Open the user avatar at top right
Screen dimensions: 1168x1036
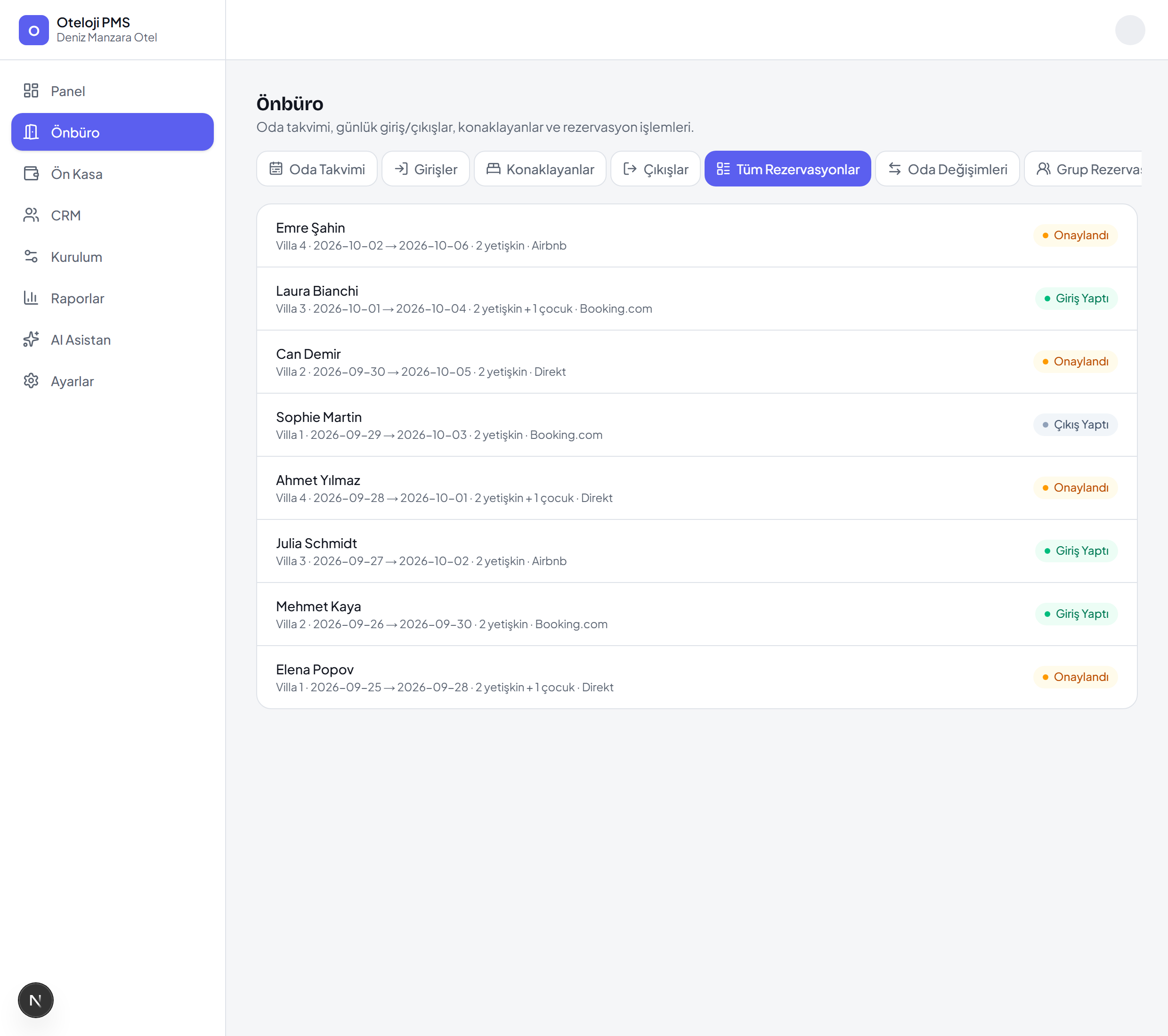(x=1130, y=30)
